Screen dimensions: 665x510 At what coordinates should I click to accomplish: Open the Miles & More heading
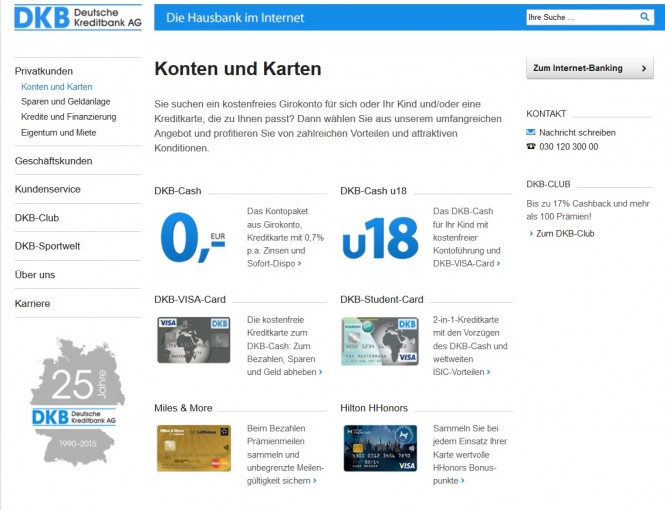(x=183, y=408)
